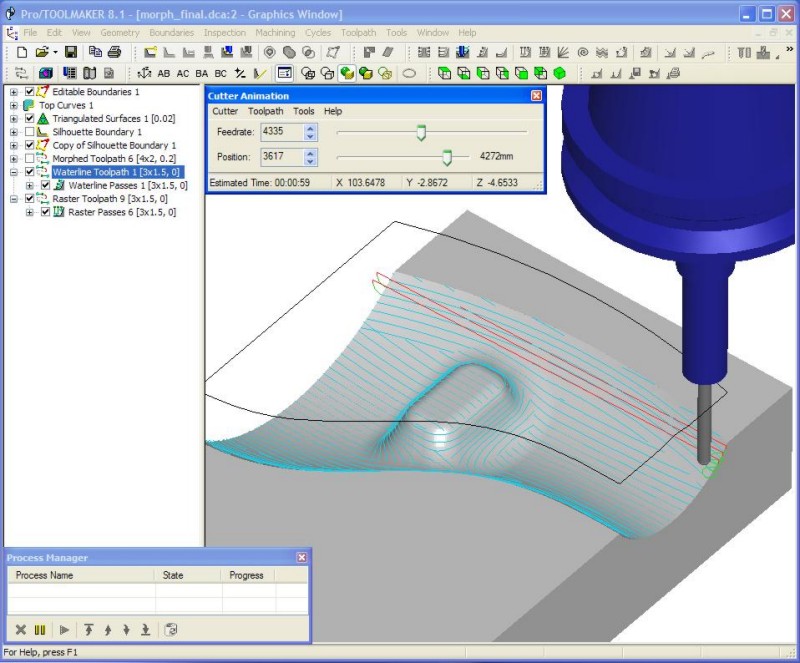
Task: Click the refresh icon in Process Manager
Action: click(171, 630)
